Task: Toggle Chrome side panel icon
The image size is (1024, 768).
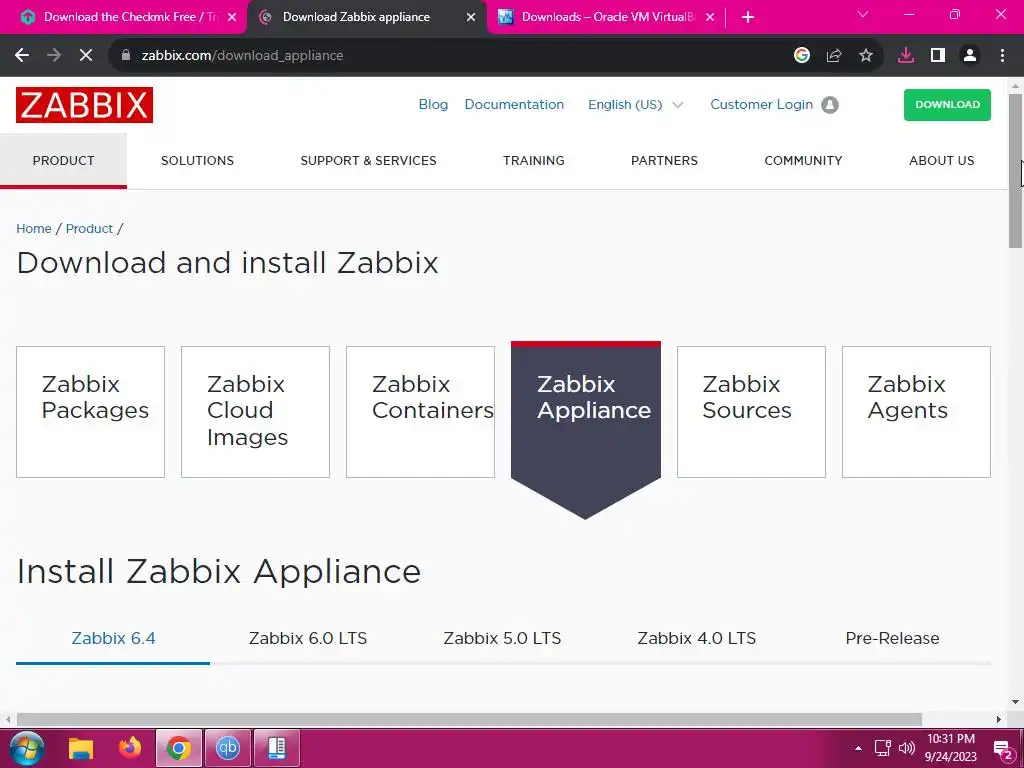Action: [x=938, y=56]
